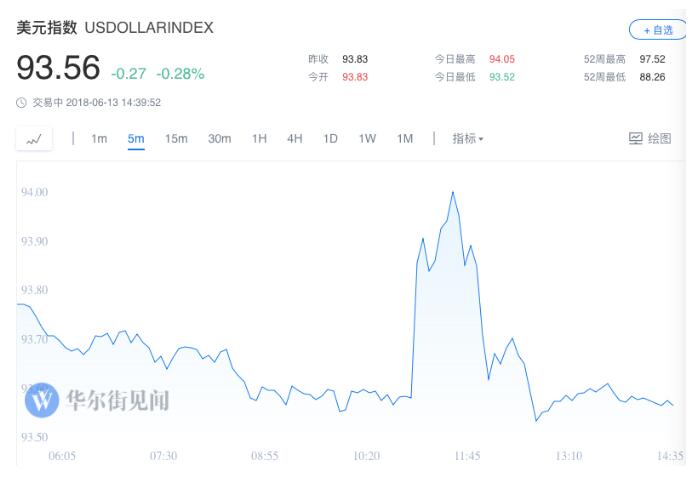Click the clock icon beside trading time
The image size is (692, 483).
[x=22, y=102]
